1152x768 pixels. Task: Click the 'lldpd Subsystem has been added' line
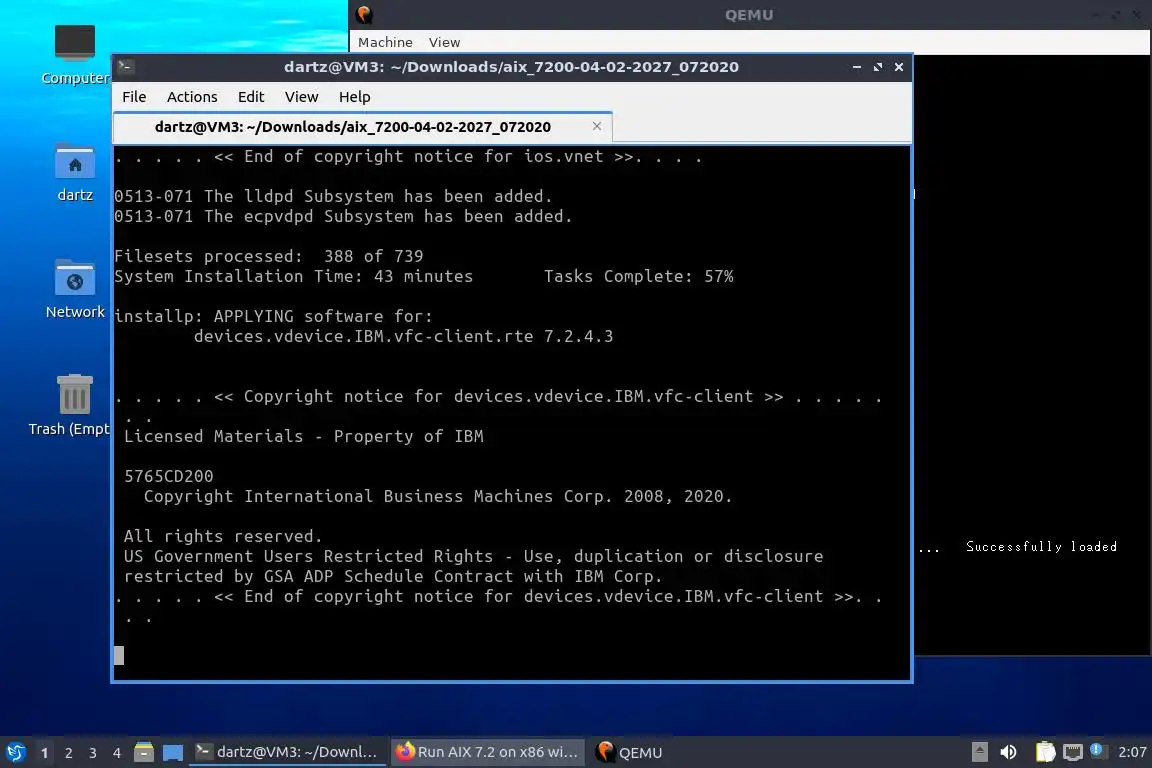click(x=333, y=196)
